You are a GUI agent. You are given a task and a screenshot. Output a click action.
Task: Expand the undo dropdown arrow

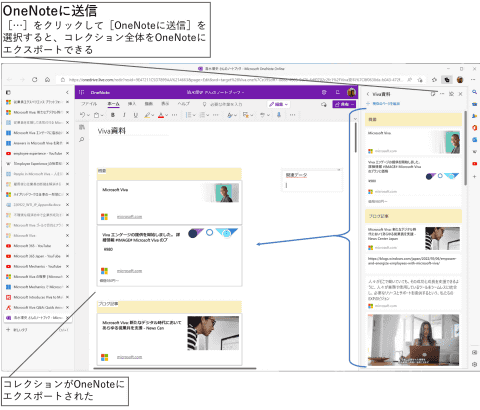pos(88,115)
